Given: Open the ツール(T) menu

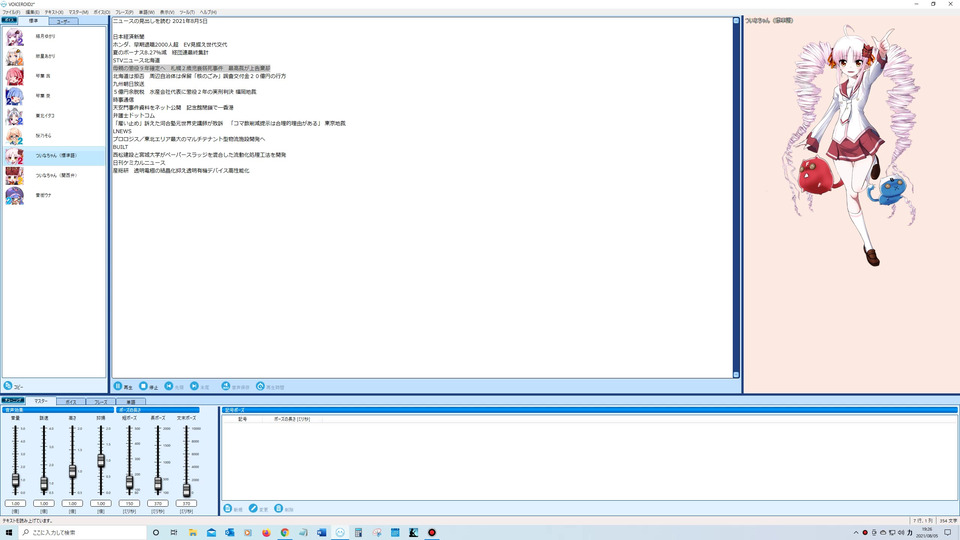Looking at the screenshot, I should (x=187, y=12).
